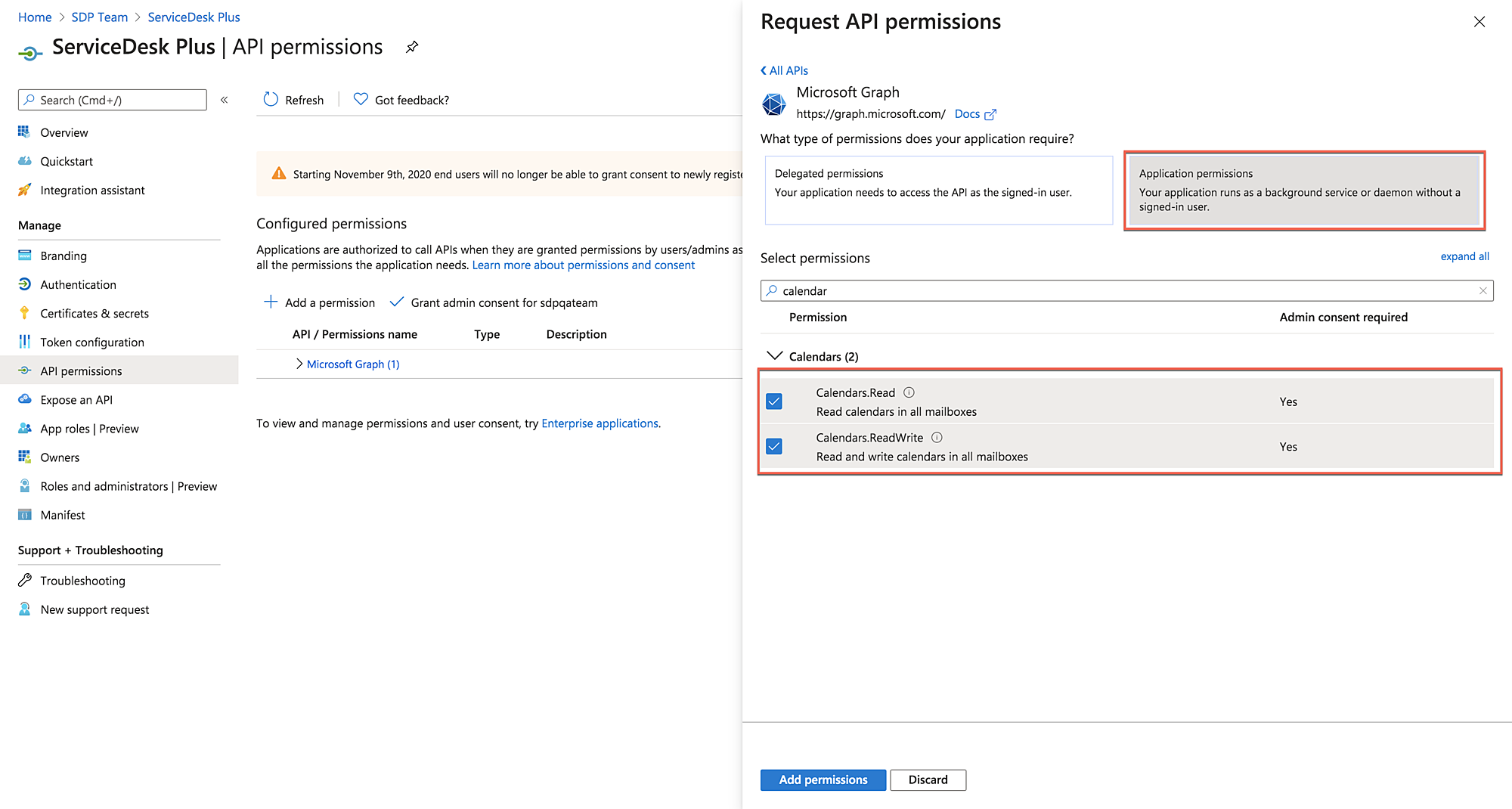Click the pin icon beside page title
The height and width of the screenshot is (809, 1512).
click(412, 47)
